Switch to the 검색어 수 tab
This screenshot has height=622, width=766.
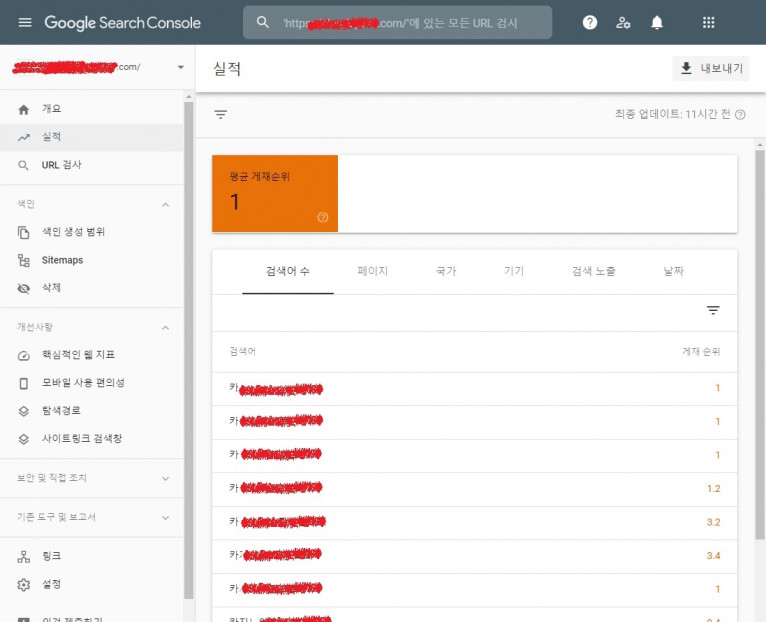[288, 271]
